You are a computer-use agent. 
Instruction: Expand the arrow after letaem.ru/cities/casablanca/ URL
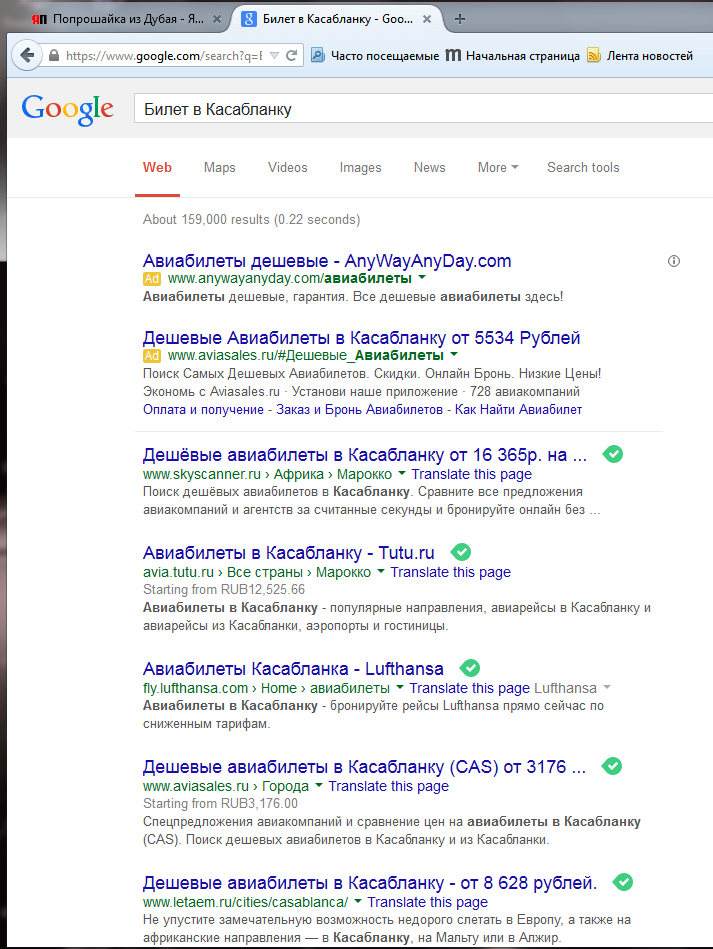(x=358, y=901)
